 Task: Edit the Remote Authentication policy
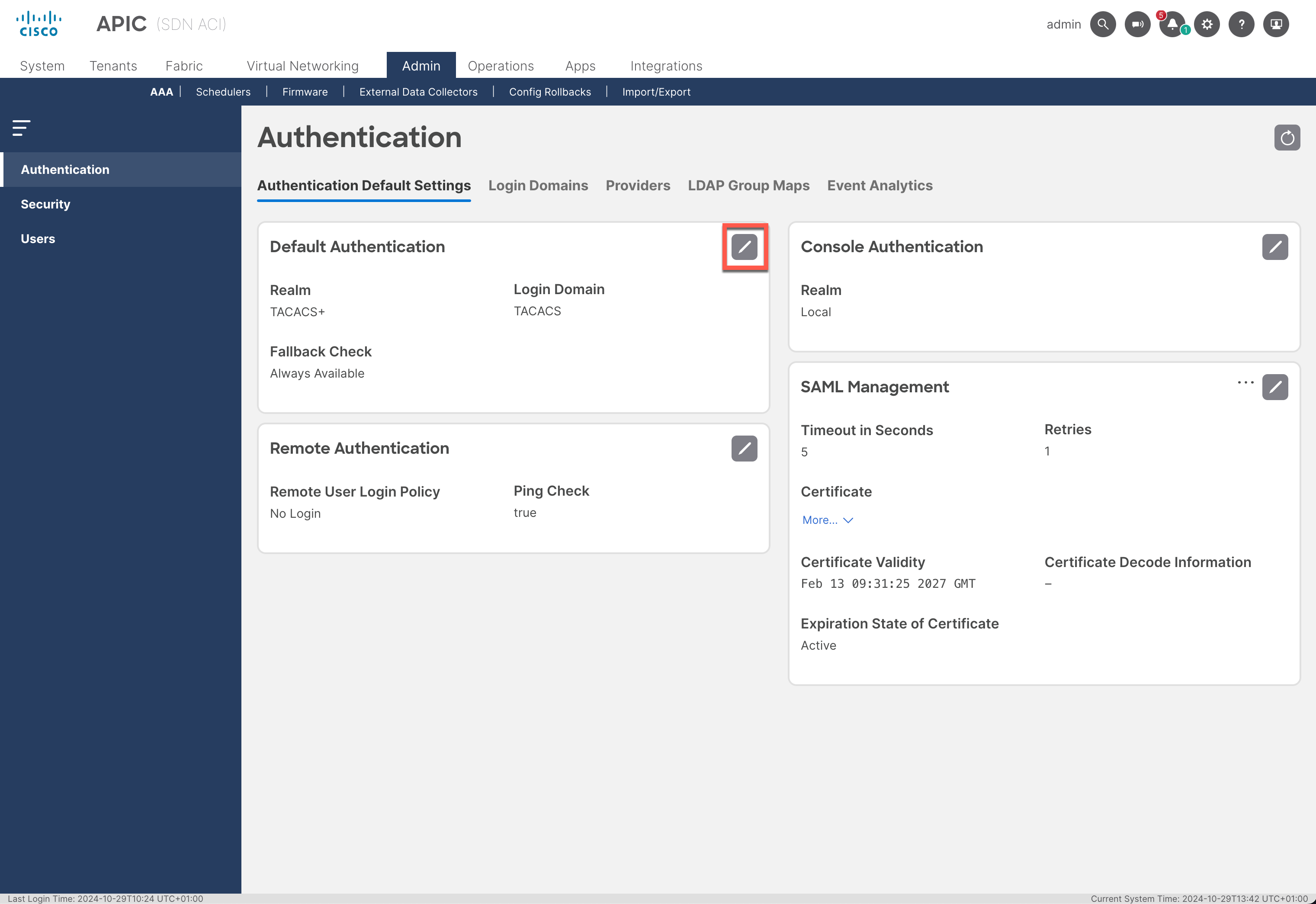point(745,448)
